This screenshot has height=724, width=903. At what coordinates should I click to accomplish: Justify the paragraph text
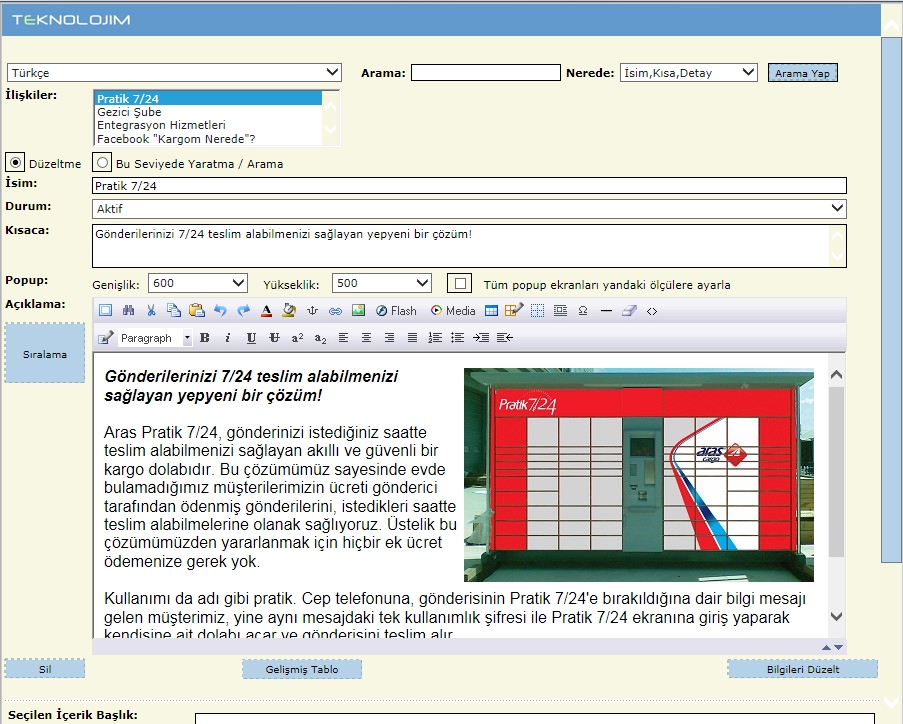click(412, 338)
